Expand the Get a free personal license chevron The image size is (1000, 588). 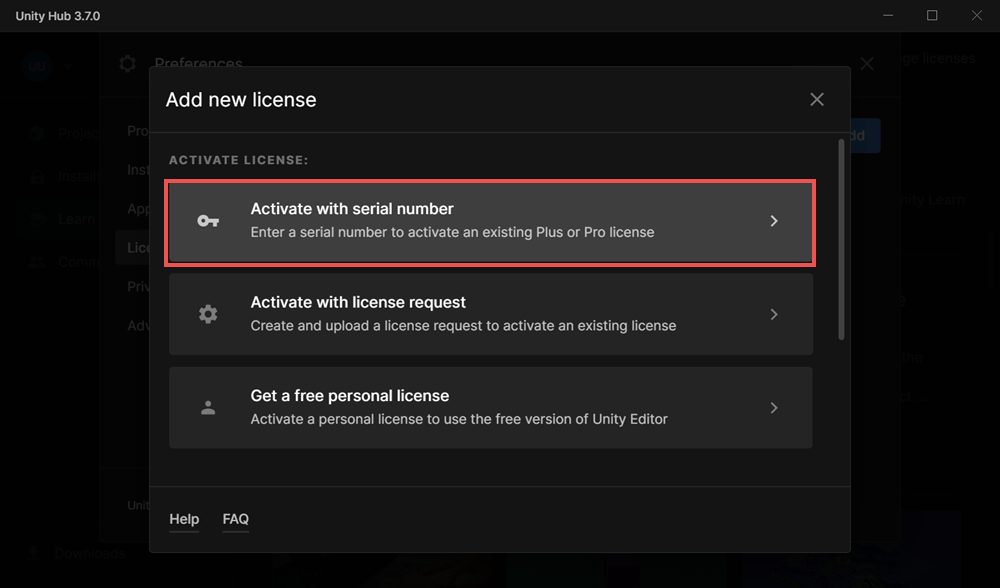pos(774,407)
